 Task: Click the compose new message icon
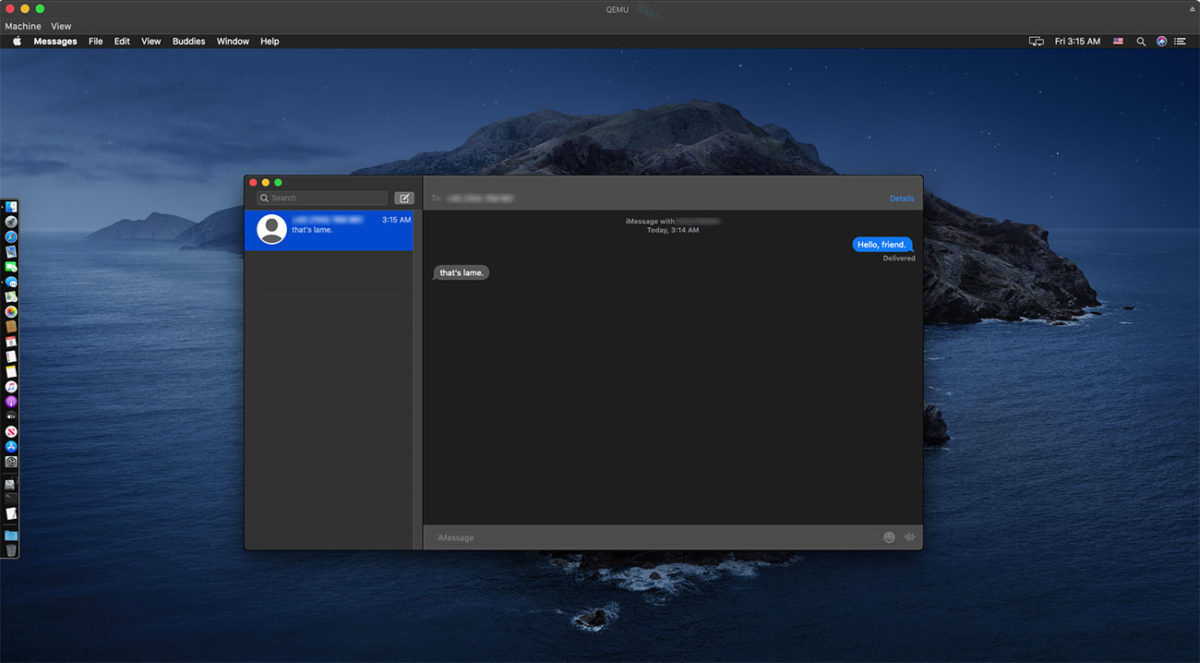[x=404, y=198]
